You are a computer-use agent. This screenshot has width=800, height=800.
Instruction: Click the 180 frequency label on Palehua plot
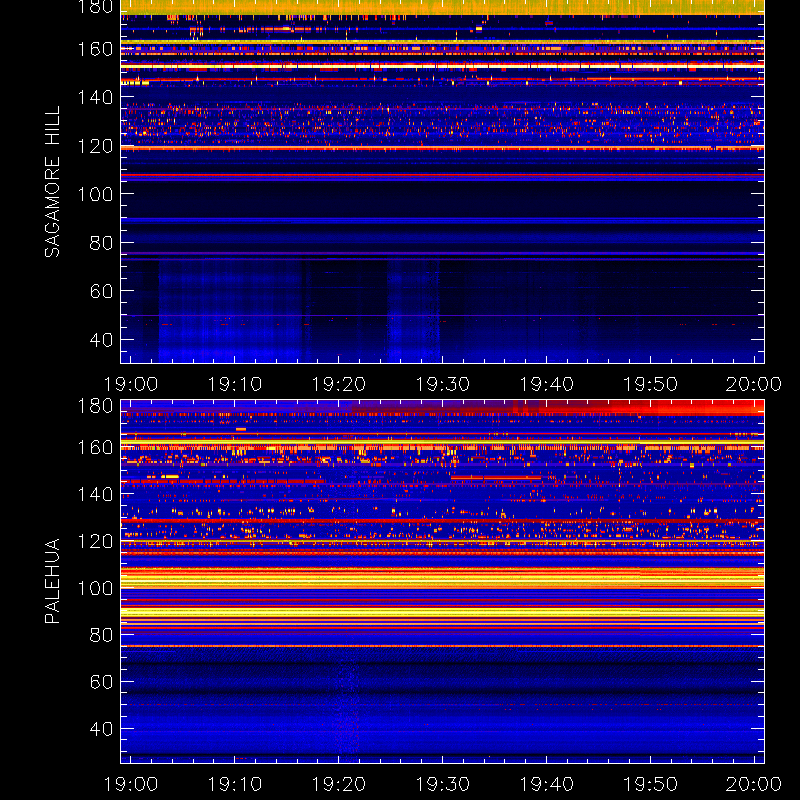(95, 406)
